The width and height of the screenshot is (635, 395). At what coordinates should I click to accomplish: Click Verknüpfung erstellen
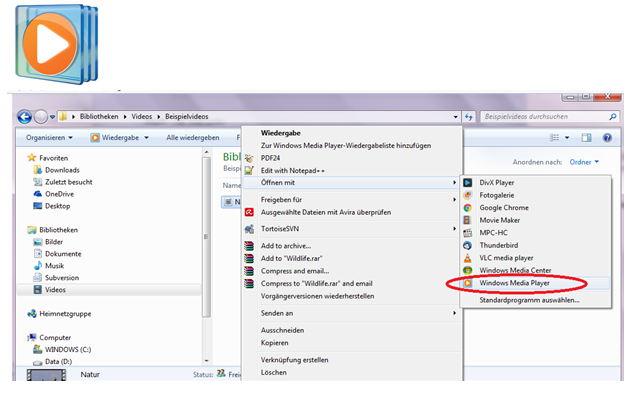click(x=294, y=360)
